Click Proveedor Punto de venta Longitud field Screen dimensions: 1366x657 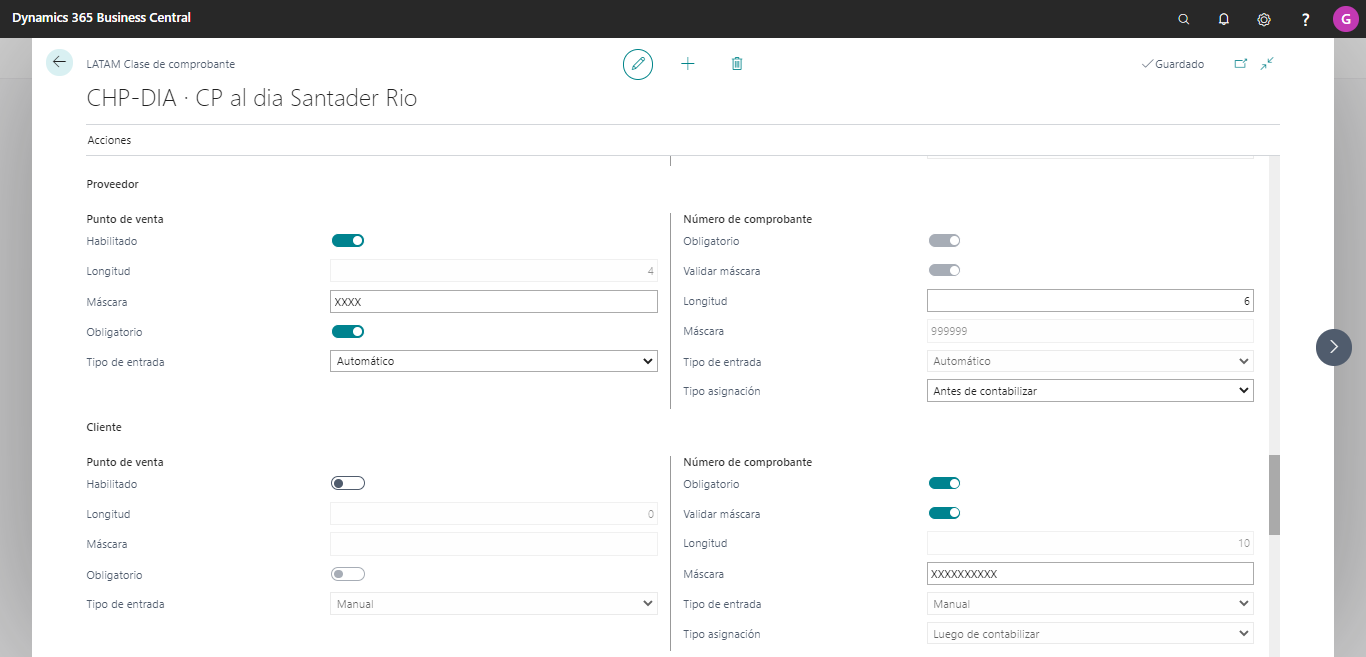pos(494,271)
